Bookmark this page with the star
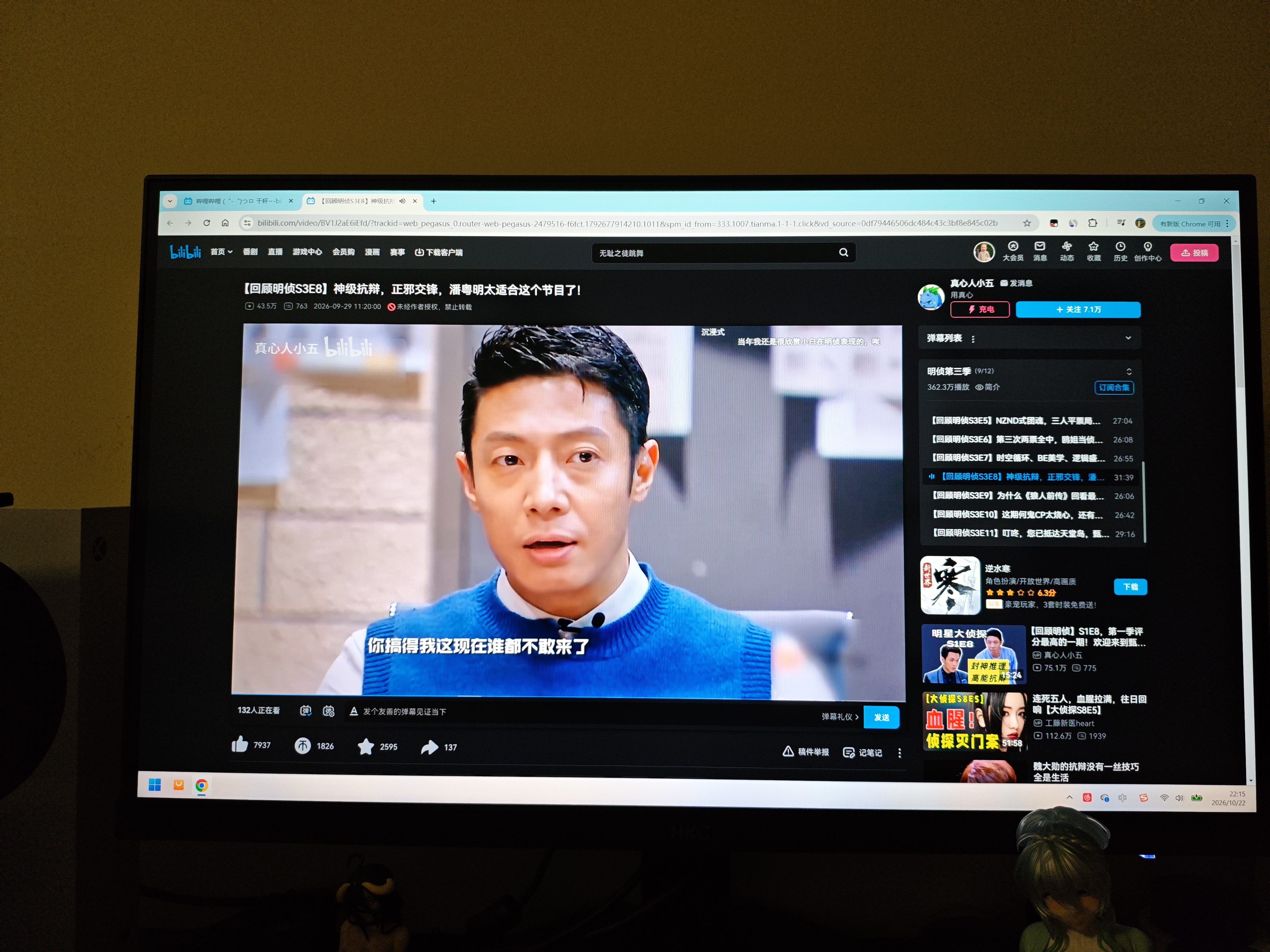The image size is (1270, 952). pyautogui.click(x=1027, y=223)
